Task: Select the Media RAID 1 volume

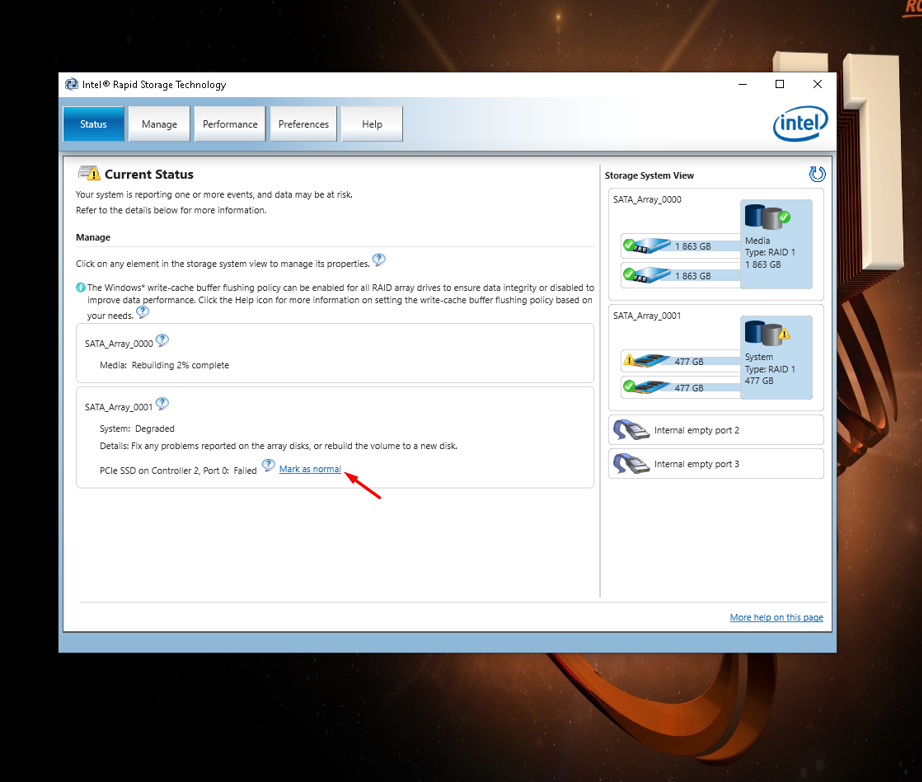Action: (776, 244)
